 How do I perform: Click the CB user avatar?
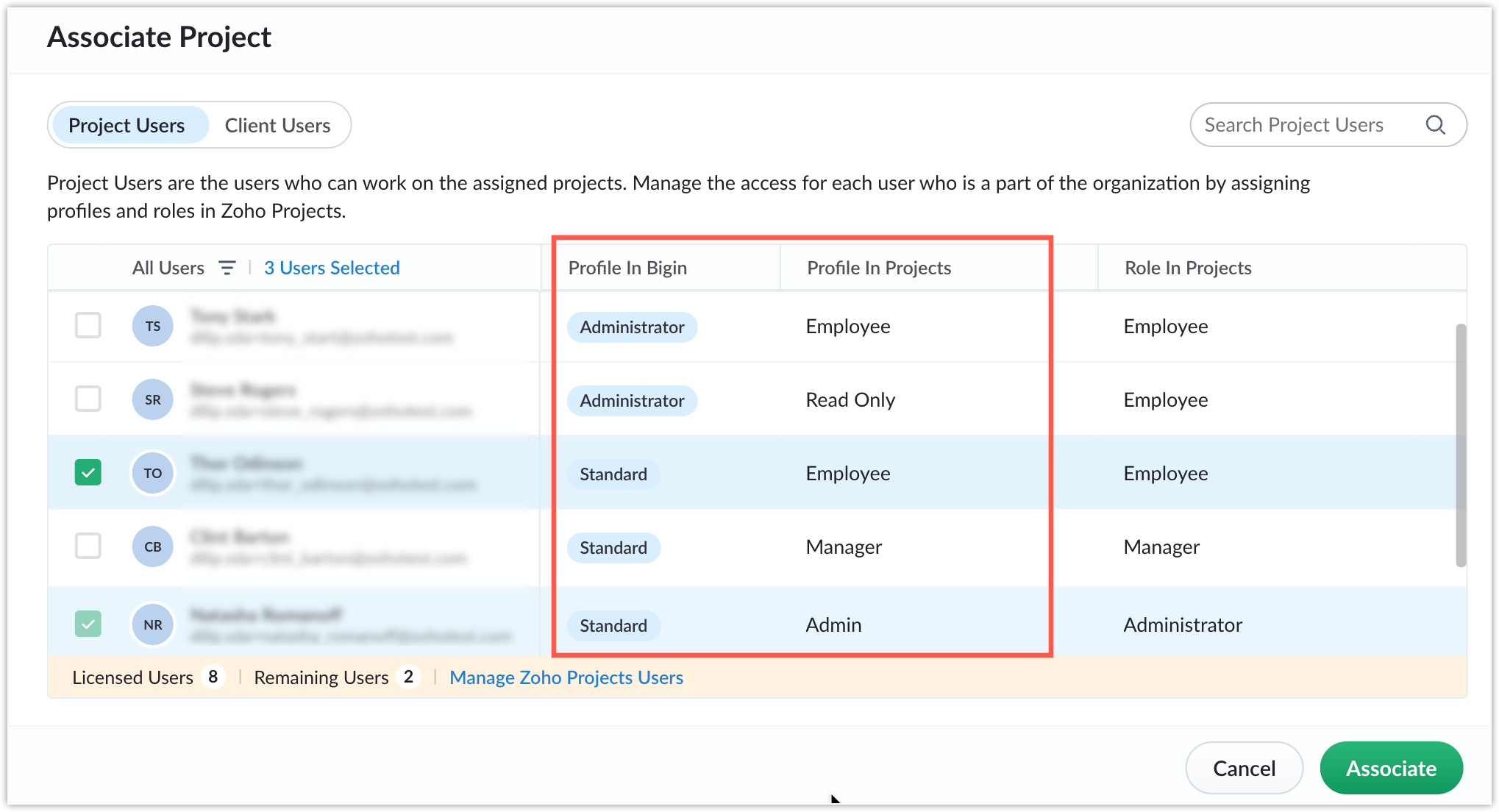pyautogui.click(x=153, y=546)
